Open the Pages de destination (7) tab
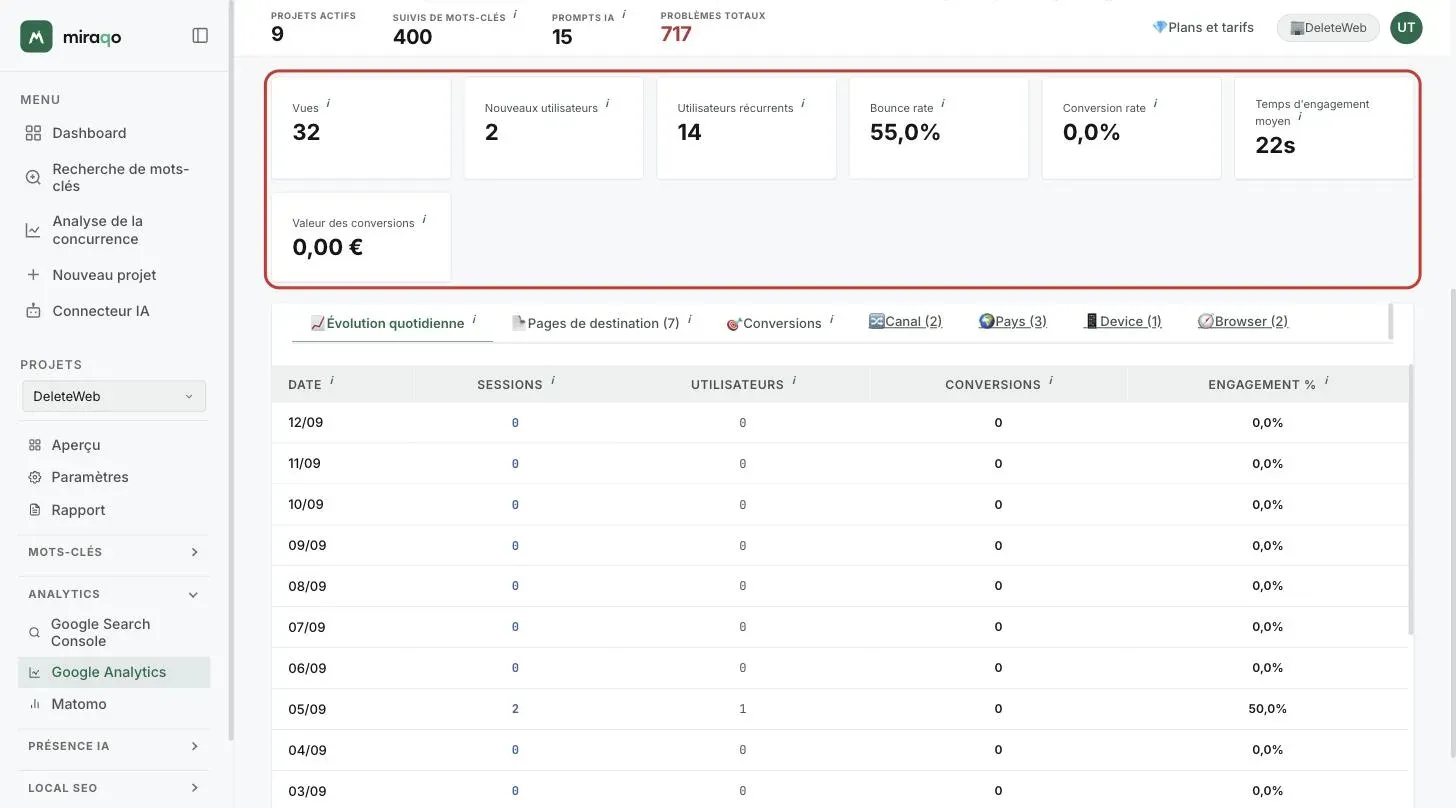This screenshot has width=1456, height=808. tap(601, 323)
